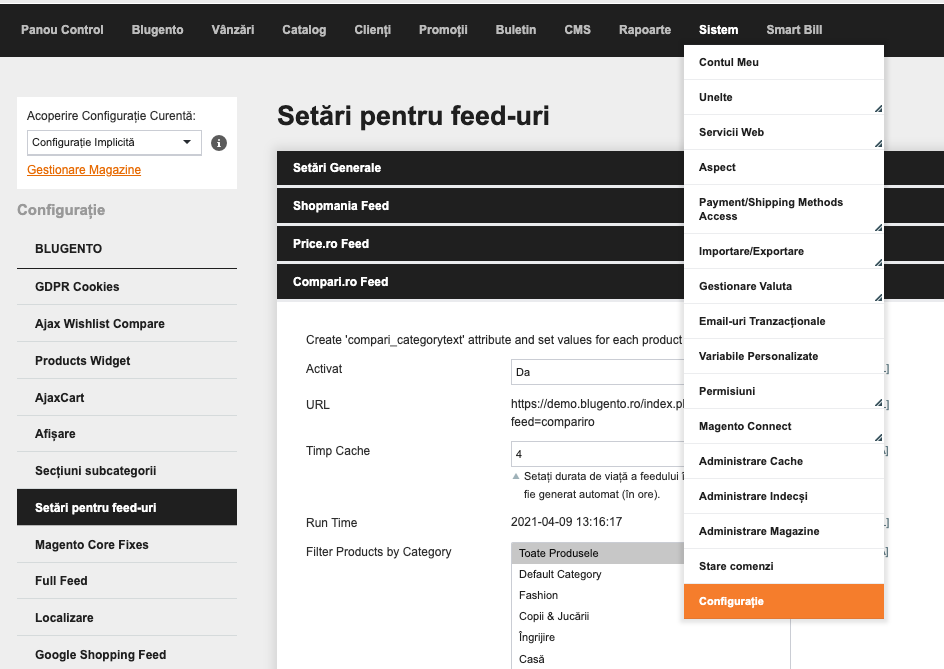This screenshot has height=669, width=944.
Task: Open AjaxCart configuration section
Action: [127, 397]
